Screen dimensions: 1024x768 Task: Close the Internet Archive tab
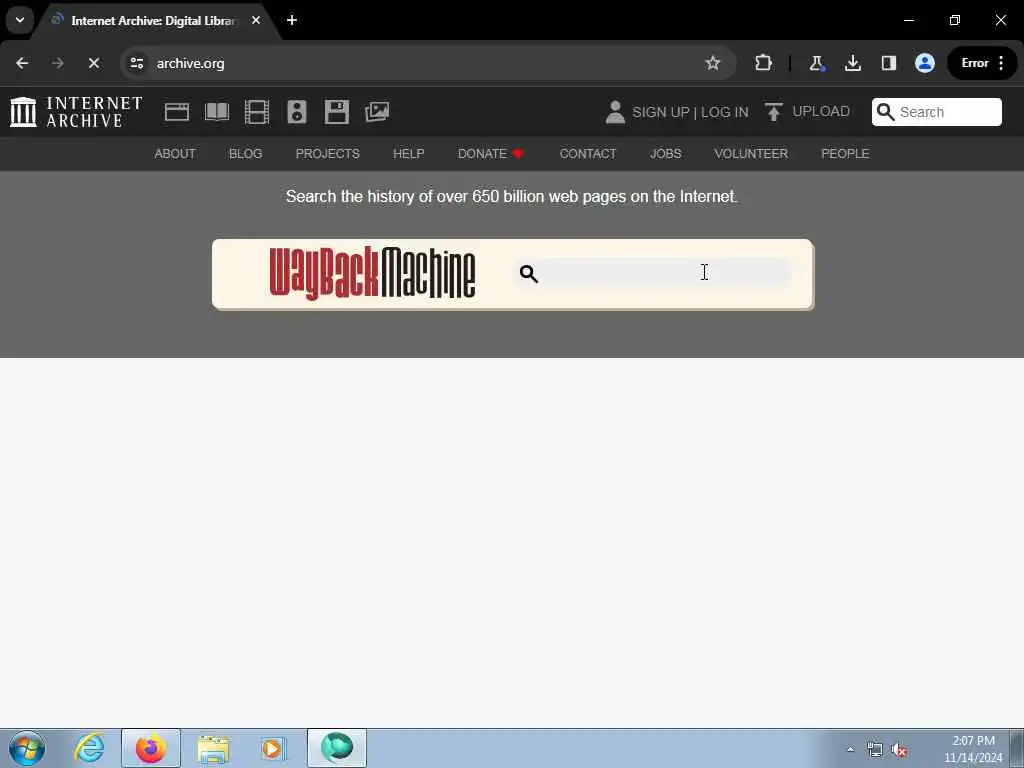tap(256, 20)
